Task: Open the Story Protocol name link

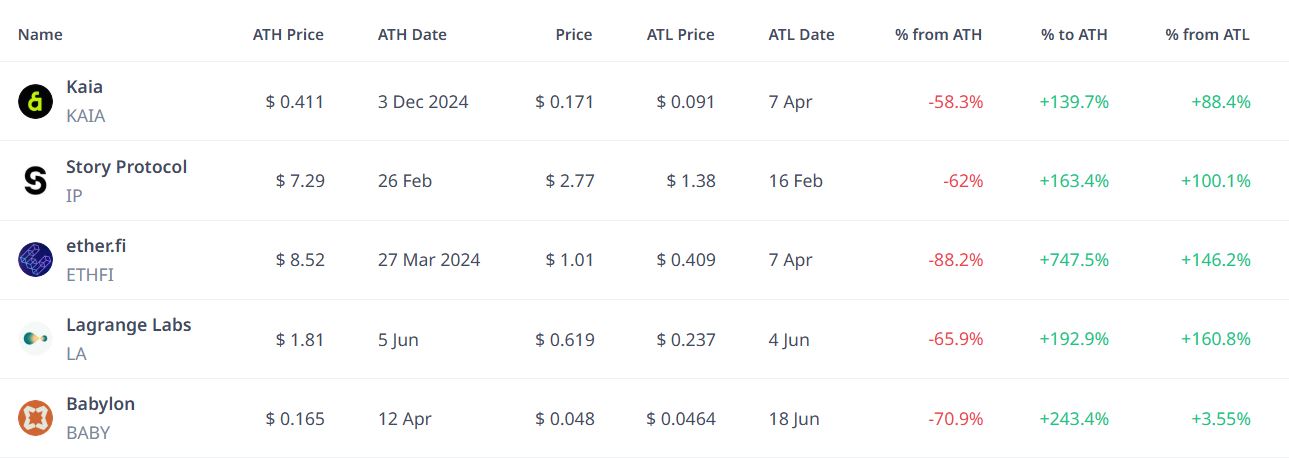Action: pyautogui.click(x=126, y=167)
